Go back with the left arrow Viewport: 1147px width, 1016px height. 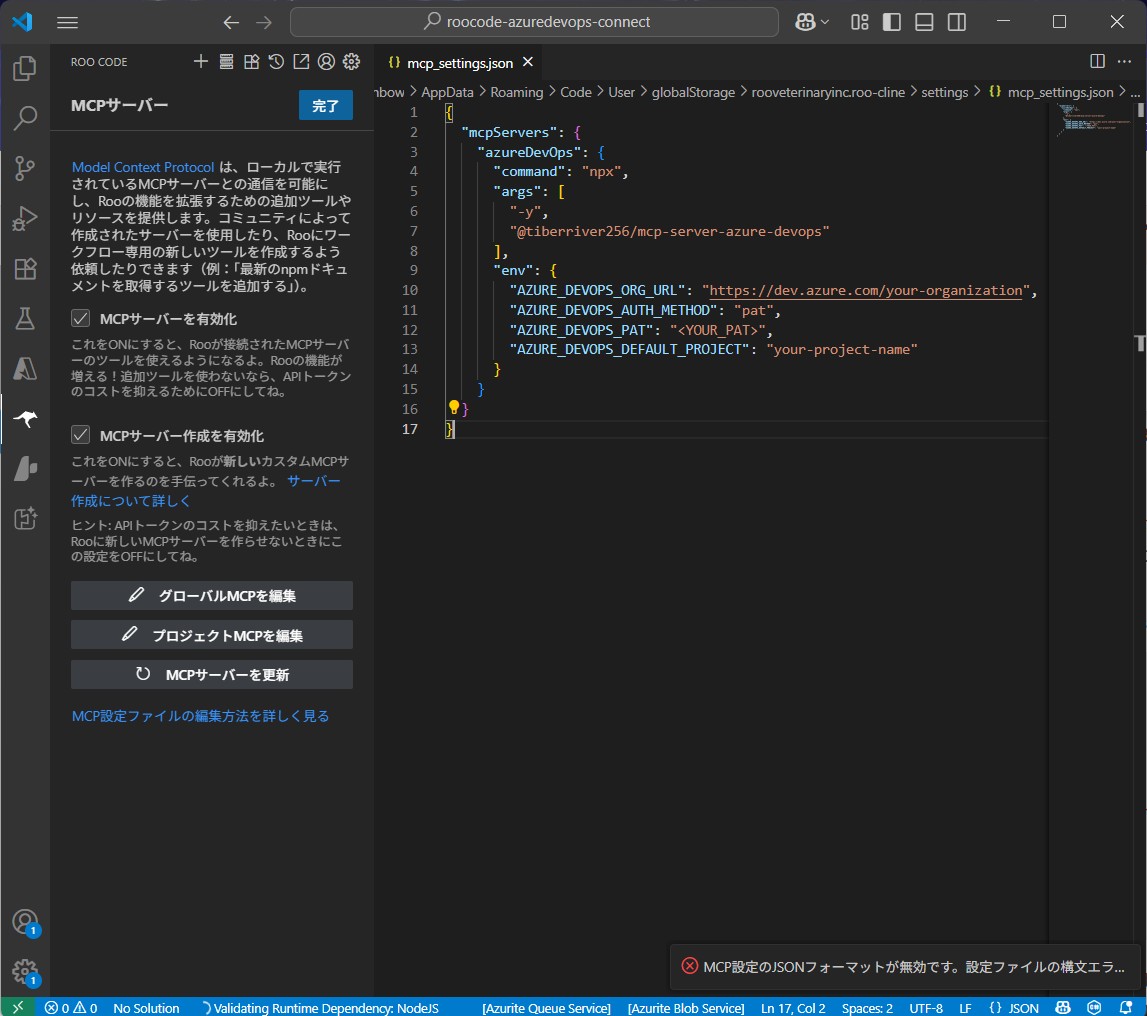pyautogui.click(x=231, y=22)
